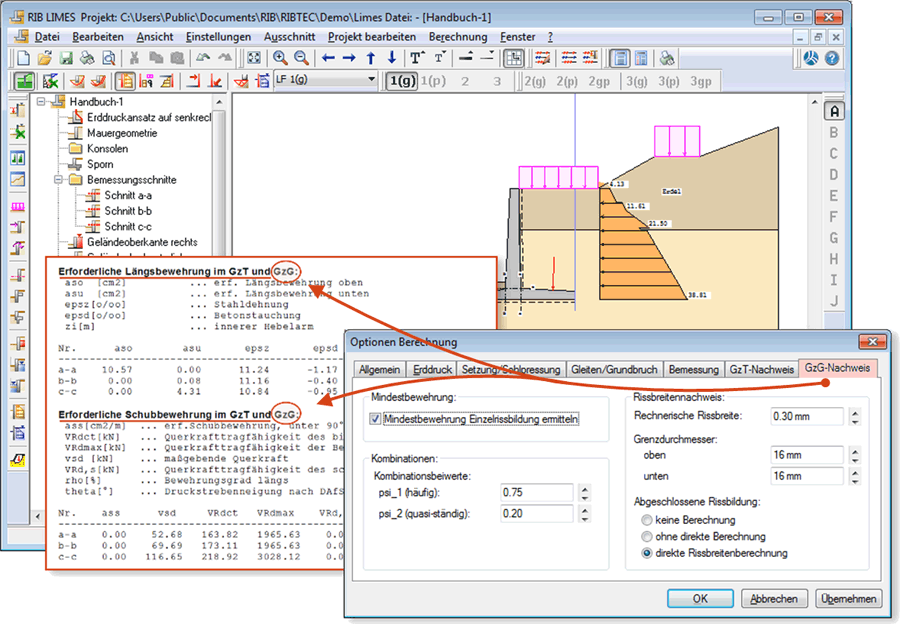900x624 pixels.
Task: Click the increase line thickness icon
Action: pos(466,58)
